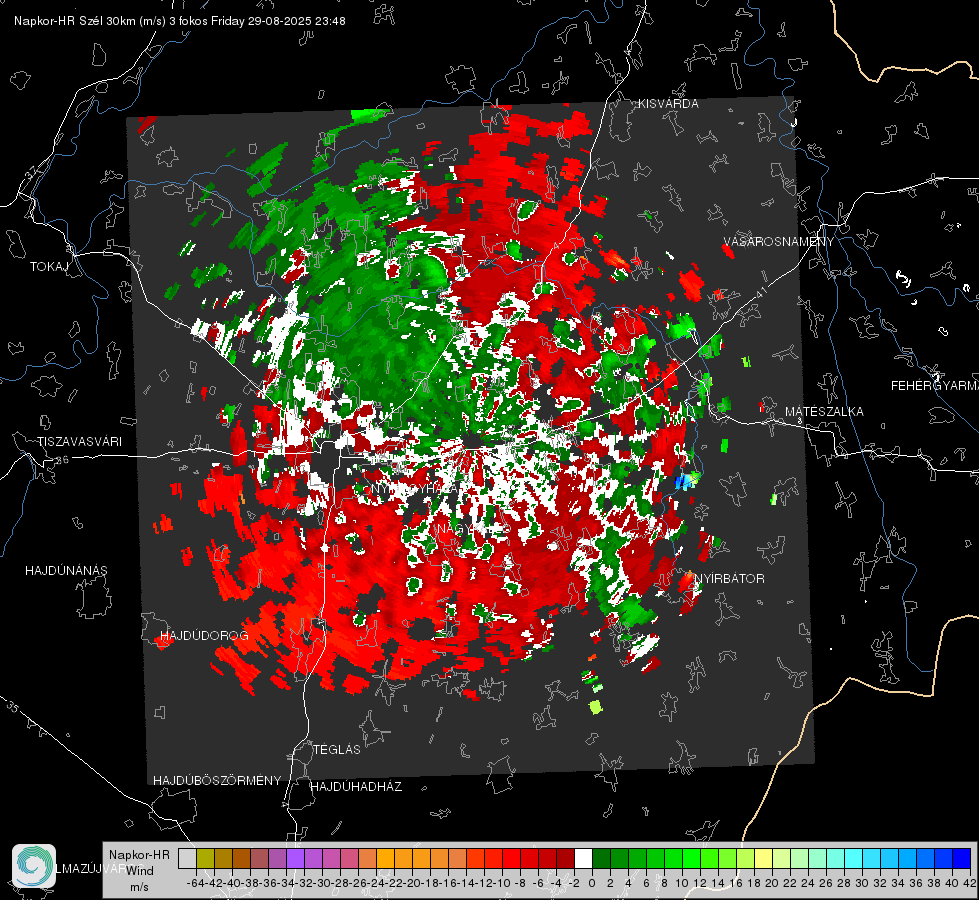Select the bright orange swatch between -24 and -22
This screenshot has height=900, width=979.
tap(385, 858)
